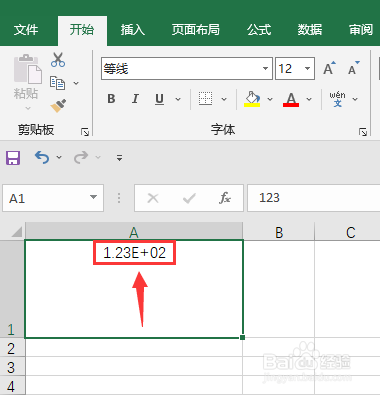Open Font dialog launcher
This screenshot has height=395, width=380.
click(363, 132)
